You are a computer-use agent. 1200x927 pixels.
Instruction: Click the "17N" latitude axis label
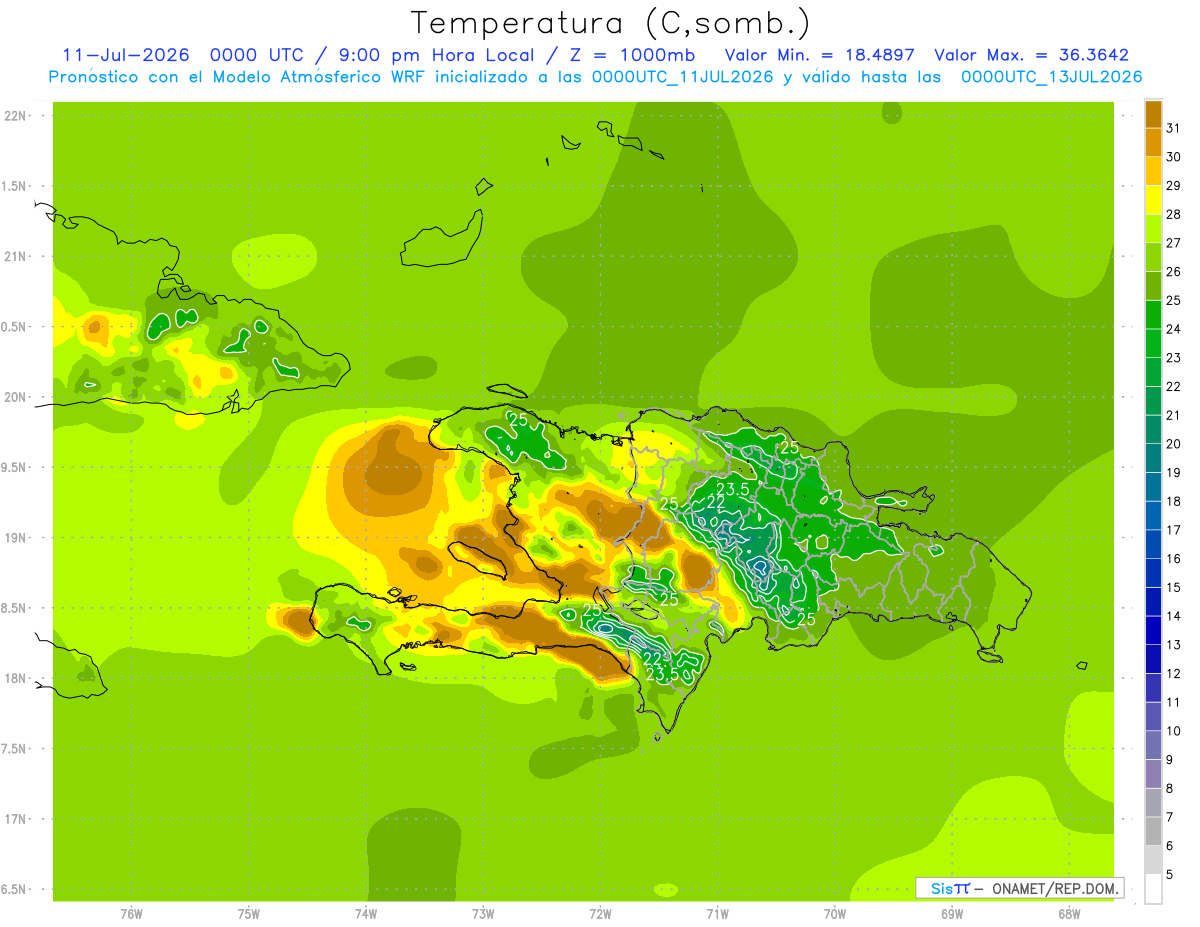16,819
